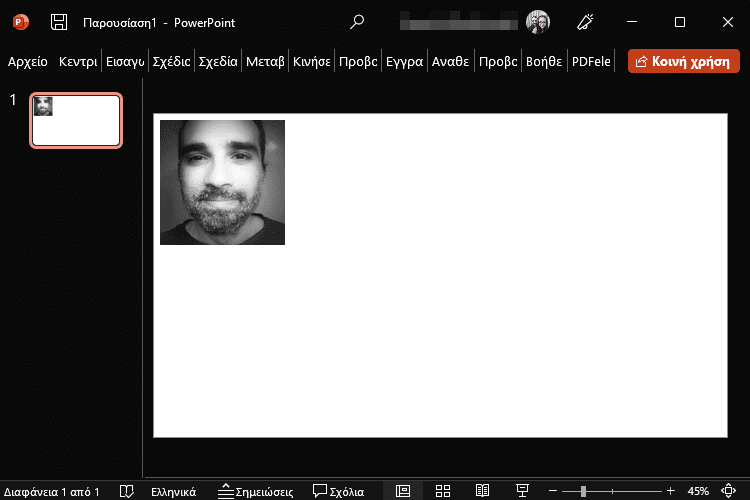This screenshot has height=500, width=750.
Task: Open the Βοήθε ribbon tab
Action: pyautogui.click(x=544, y=62)
